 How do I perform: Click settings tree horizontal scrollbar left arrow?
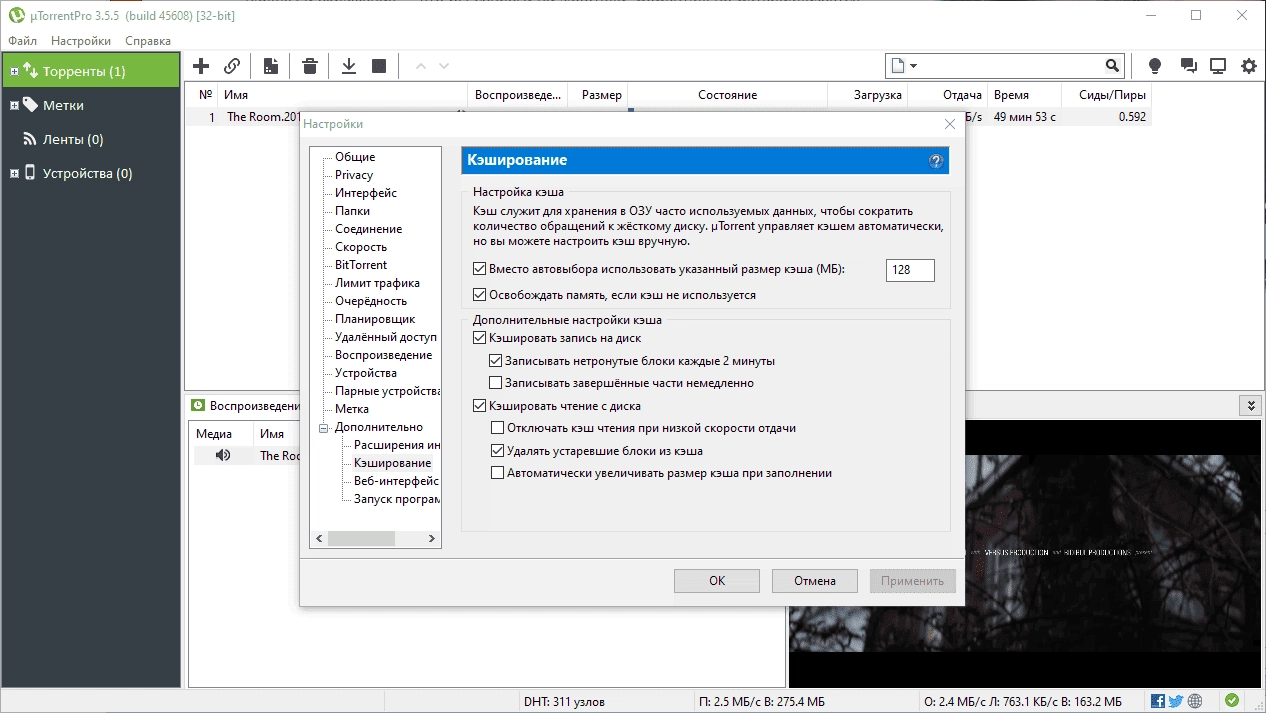(x=319, y=538)
